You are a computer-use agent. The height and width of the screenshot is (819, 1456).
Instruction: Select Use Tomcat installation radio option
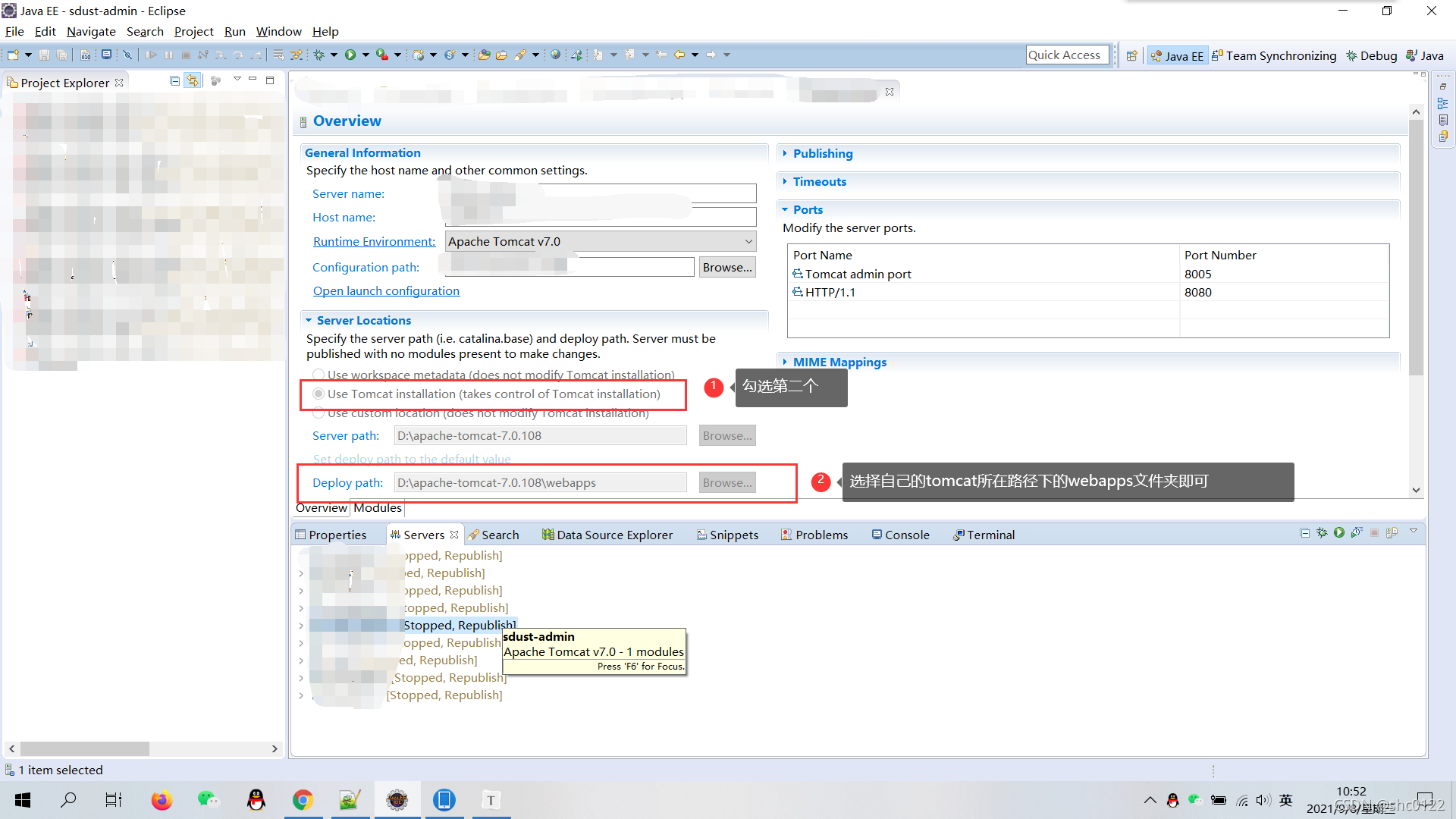click(x=319, y=394)
